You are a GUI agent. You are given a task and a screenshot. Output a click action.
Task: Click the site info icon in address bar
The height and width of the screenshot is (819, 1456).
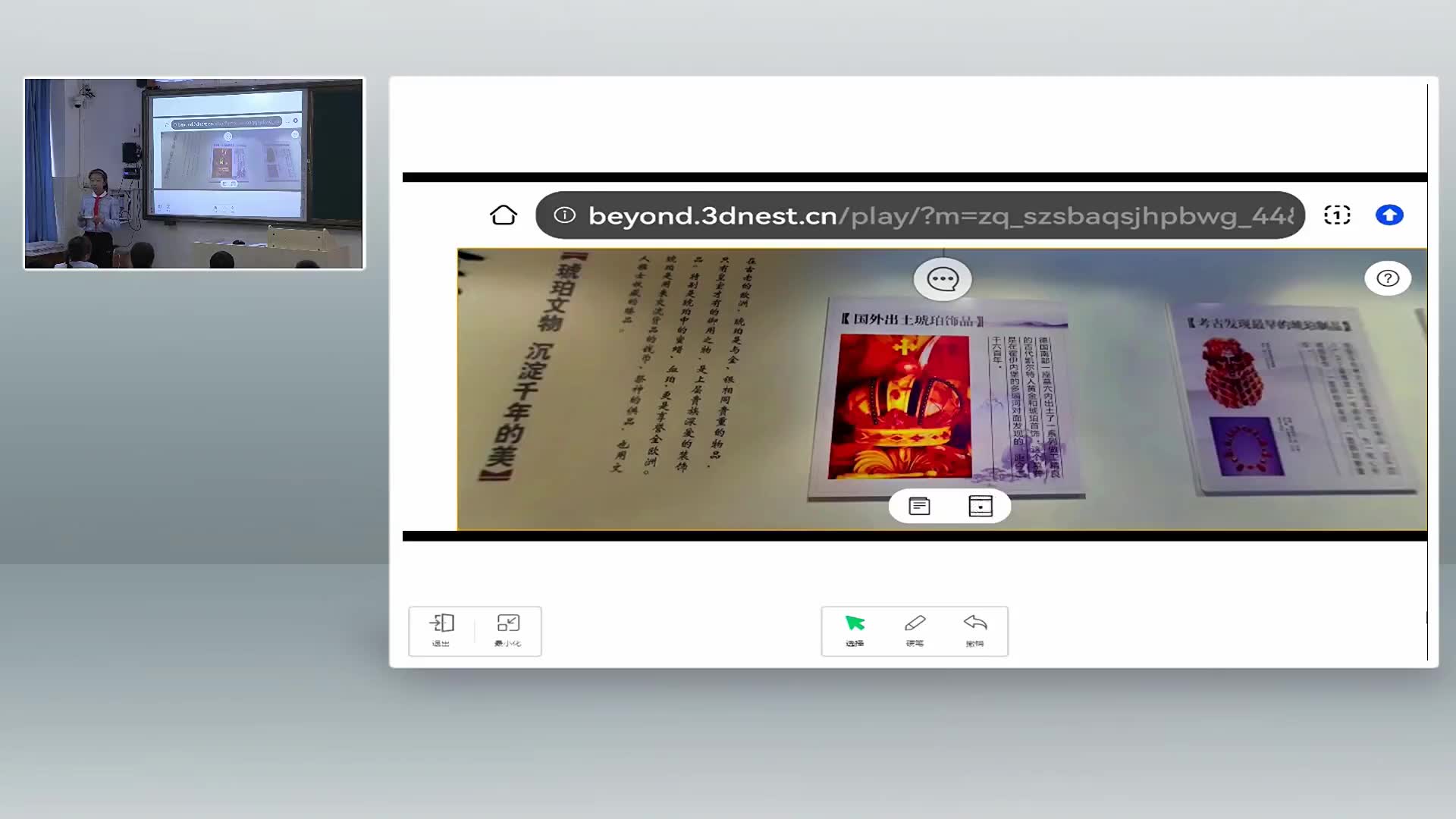coord(564,215)
